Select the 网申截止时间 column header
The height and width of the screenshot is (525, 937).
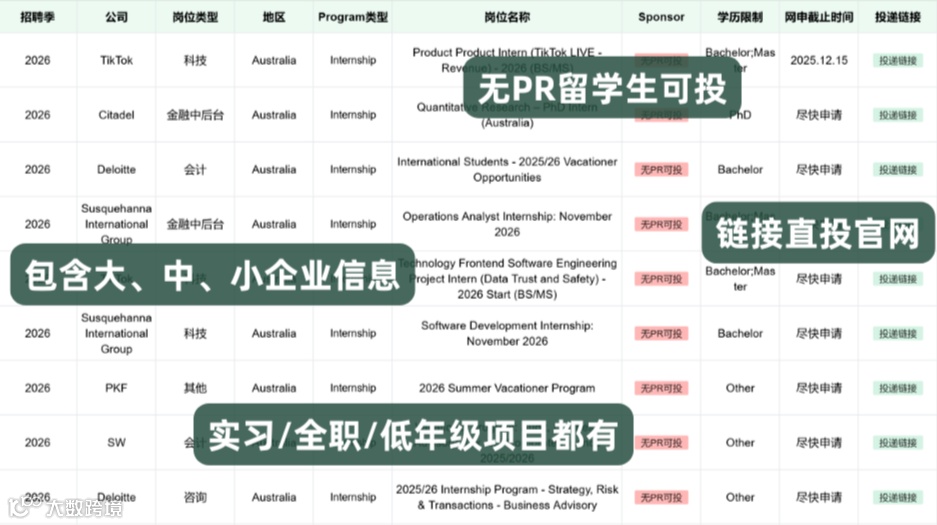(819, 17)
